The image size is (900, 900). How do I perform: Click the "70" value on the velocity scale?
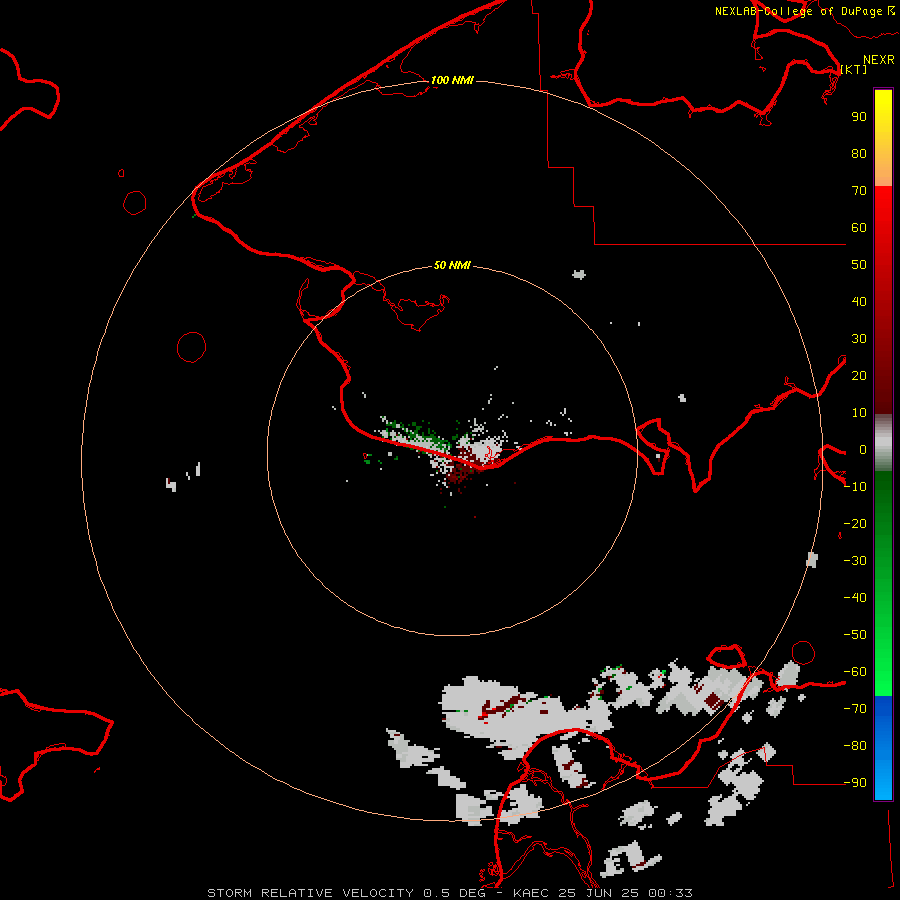[859, 191]
